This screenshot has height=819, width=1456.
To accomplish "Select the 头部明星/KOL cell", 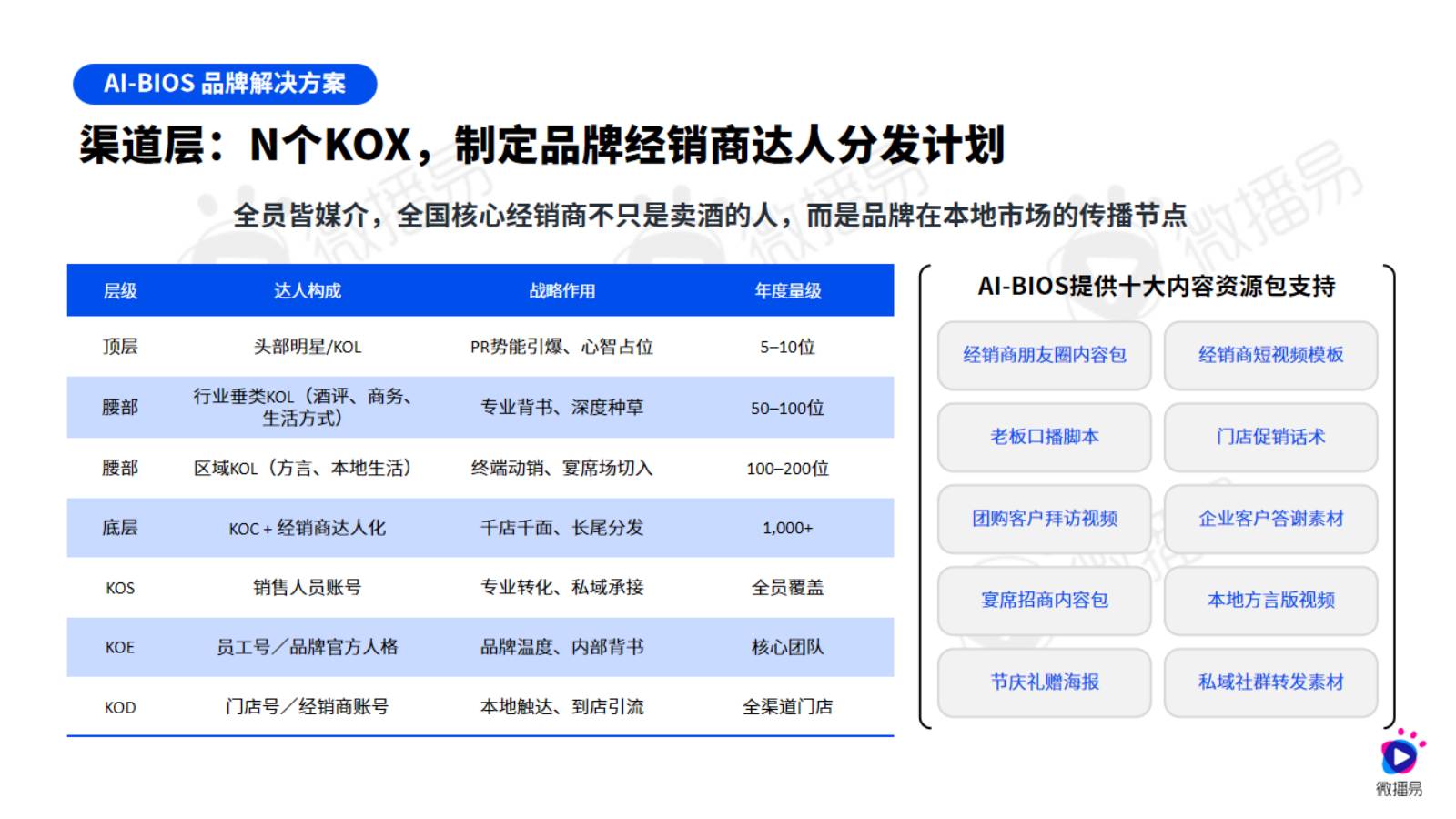I will pos(308,347).
